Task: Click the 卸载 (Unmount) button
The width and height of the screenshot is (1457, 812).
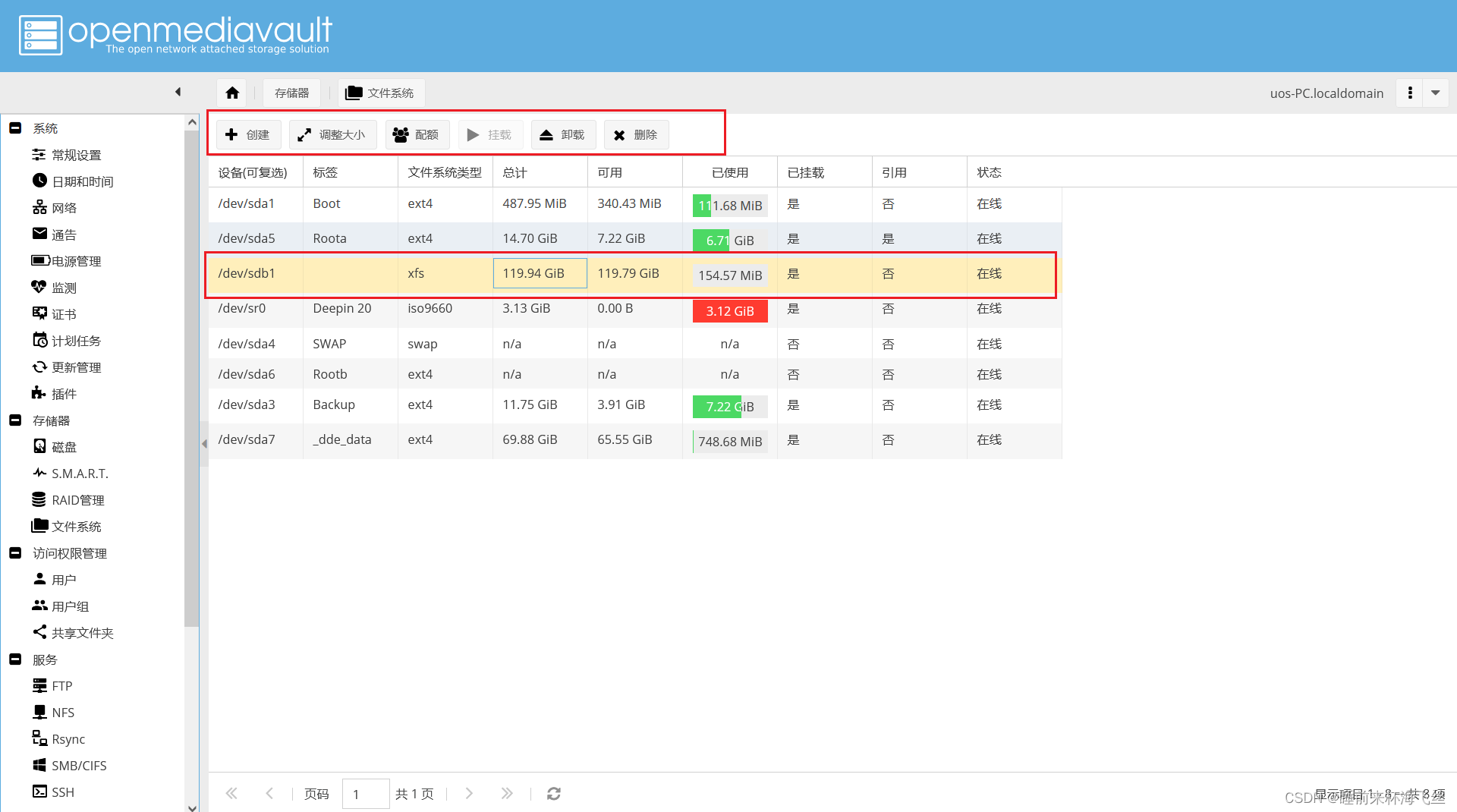Action: tap(563, 134)
